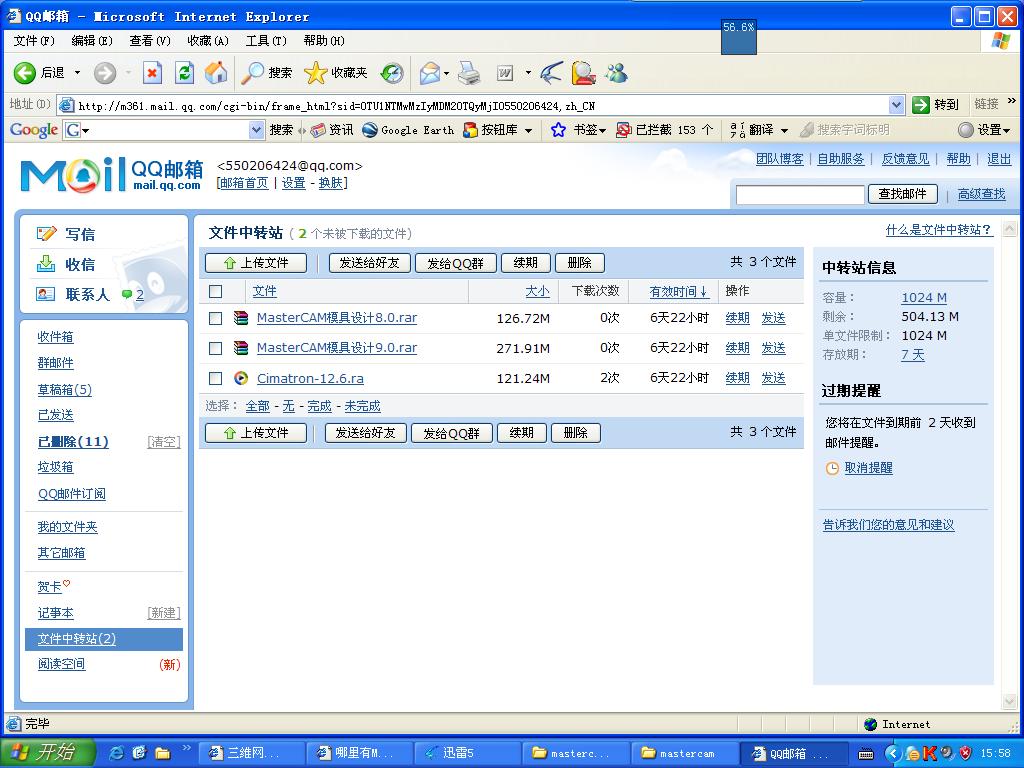Click the IE Forward arrow icon
Image resolution: width=1024 pixels, height=768 pixels.
pyautogui.click(x=104, y=72)
